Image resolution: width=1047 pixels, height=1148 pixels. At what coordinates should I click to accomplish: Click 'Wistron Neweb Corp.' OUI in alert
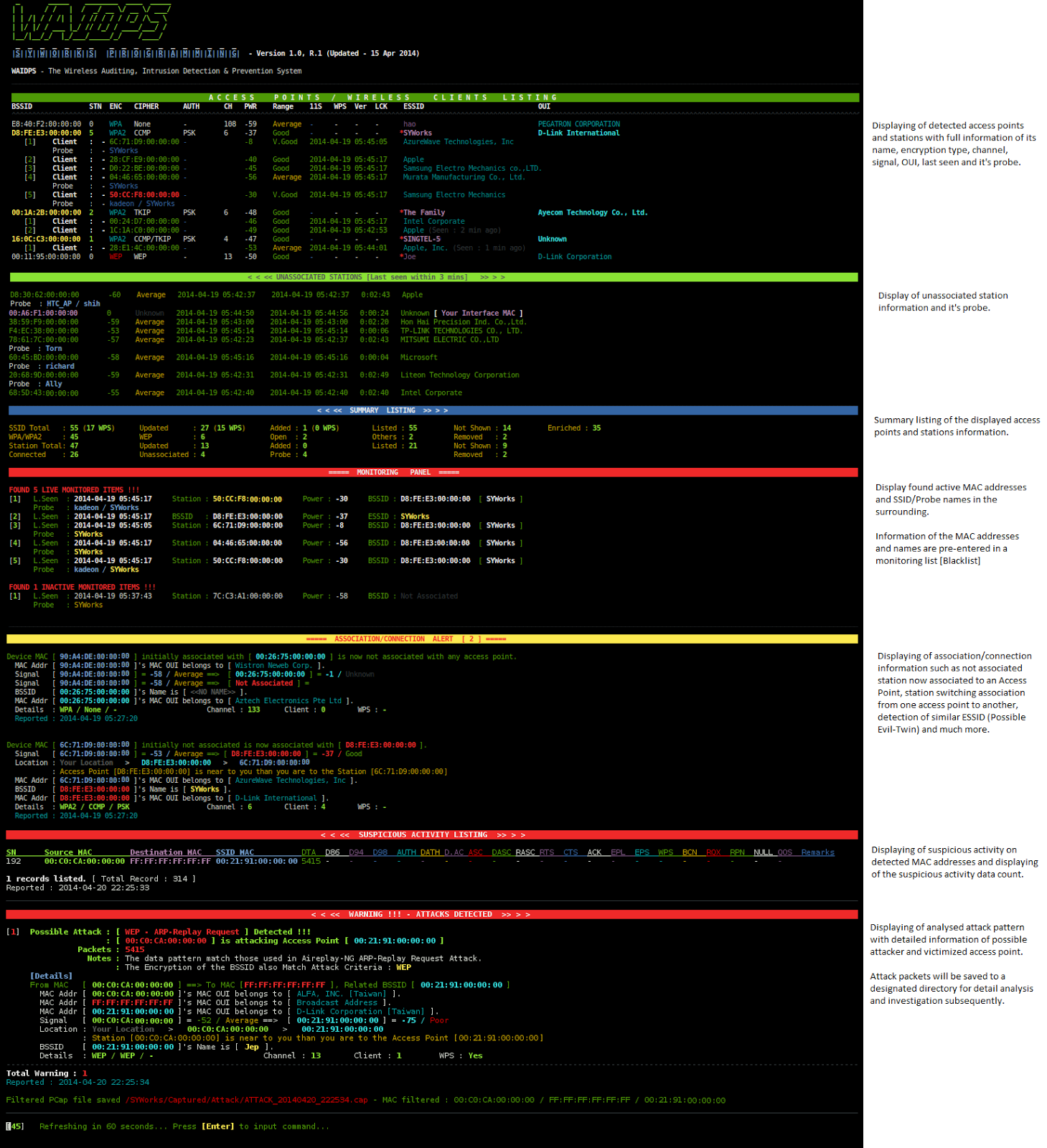(x=273, y=665)
